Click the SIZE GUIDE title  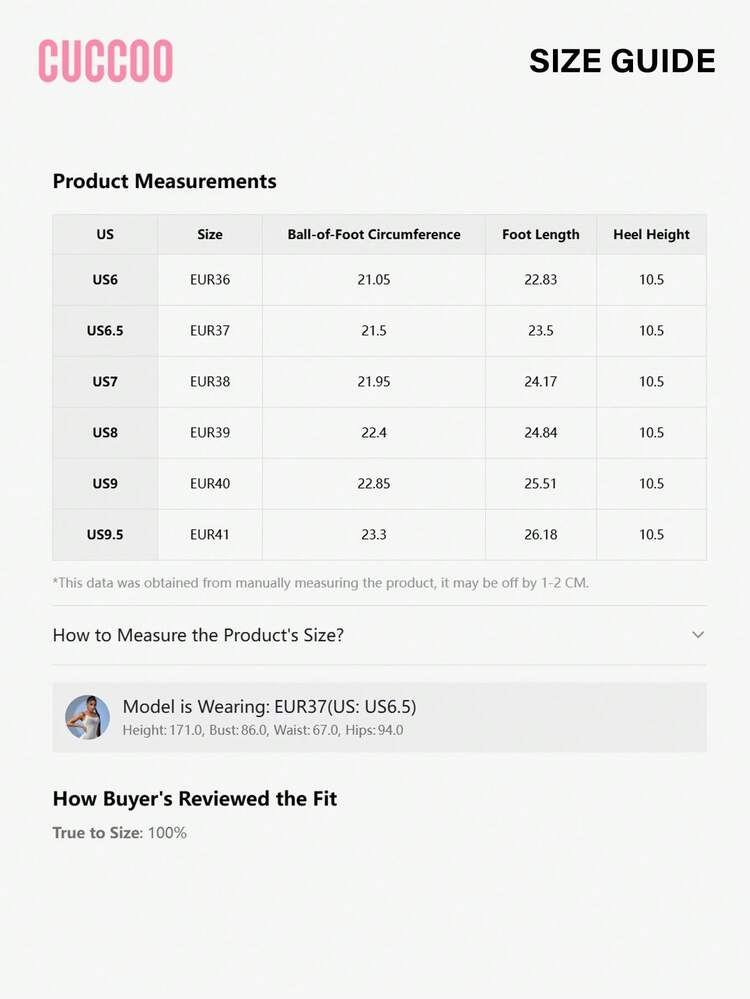click(623, 61)
